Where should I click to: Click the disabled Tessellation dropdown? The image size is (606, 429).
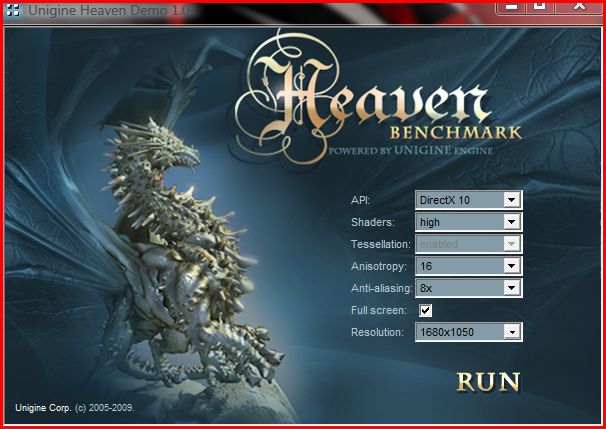[469, 244]
